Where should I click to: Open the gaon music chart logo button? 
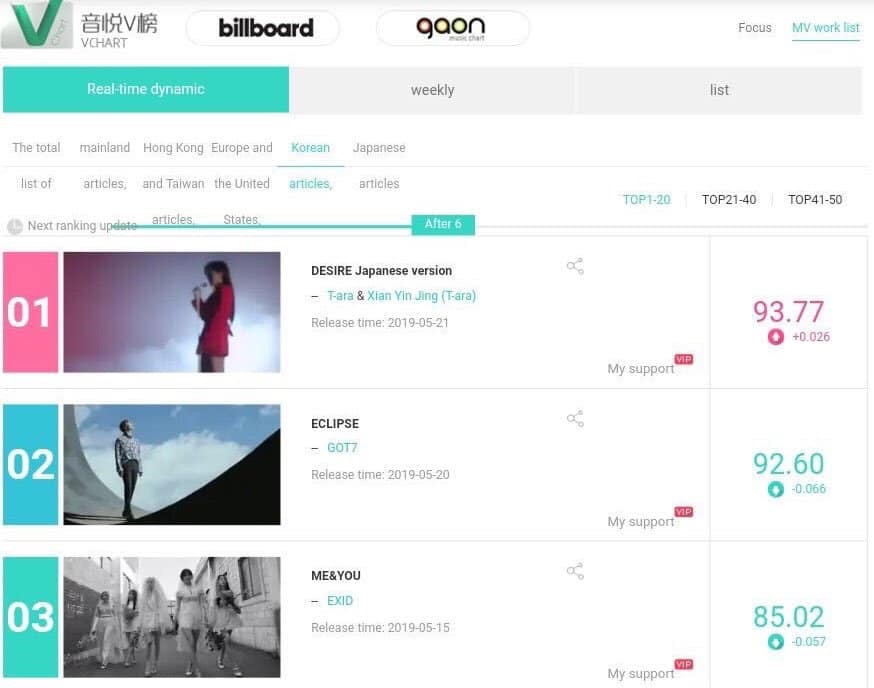[452, 28]
